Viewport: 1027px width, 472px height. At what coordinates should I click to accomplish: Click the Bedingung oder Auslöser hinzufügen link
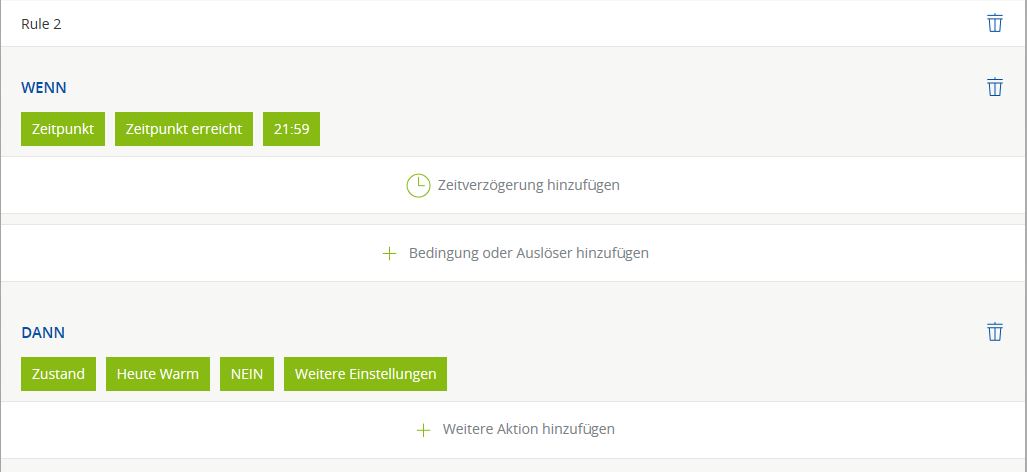(528, 253)
